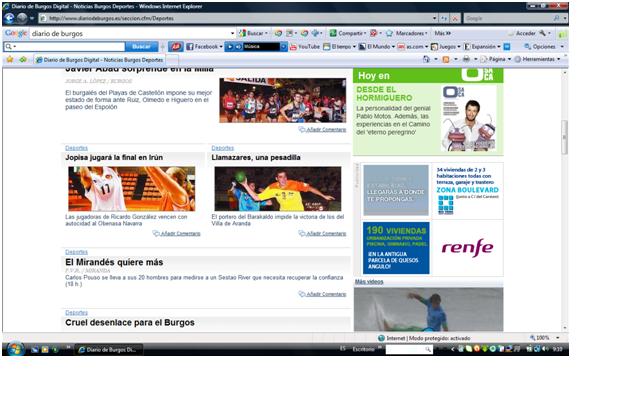
Task: Click the scrollbar down arrow
Action: click(x=565, y=328)
